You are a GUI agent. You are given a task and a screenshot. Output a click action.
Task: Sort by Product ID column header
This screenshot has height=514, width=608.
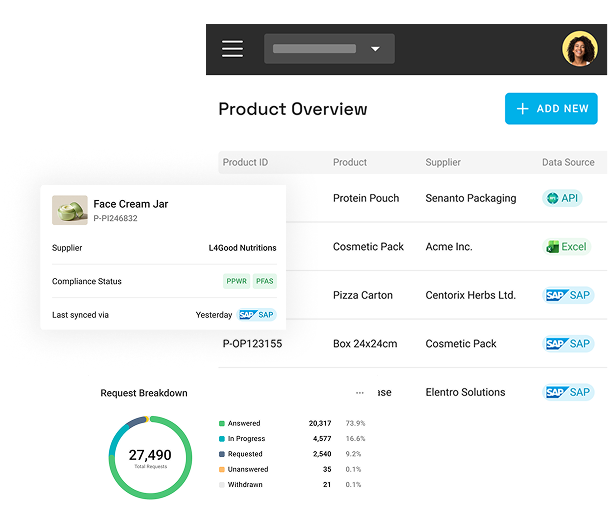(245, 162)
